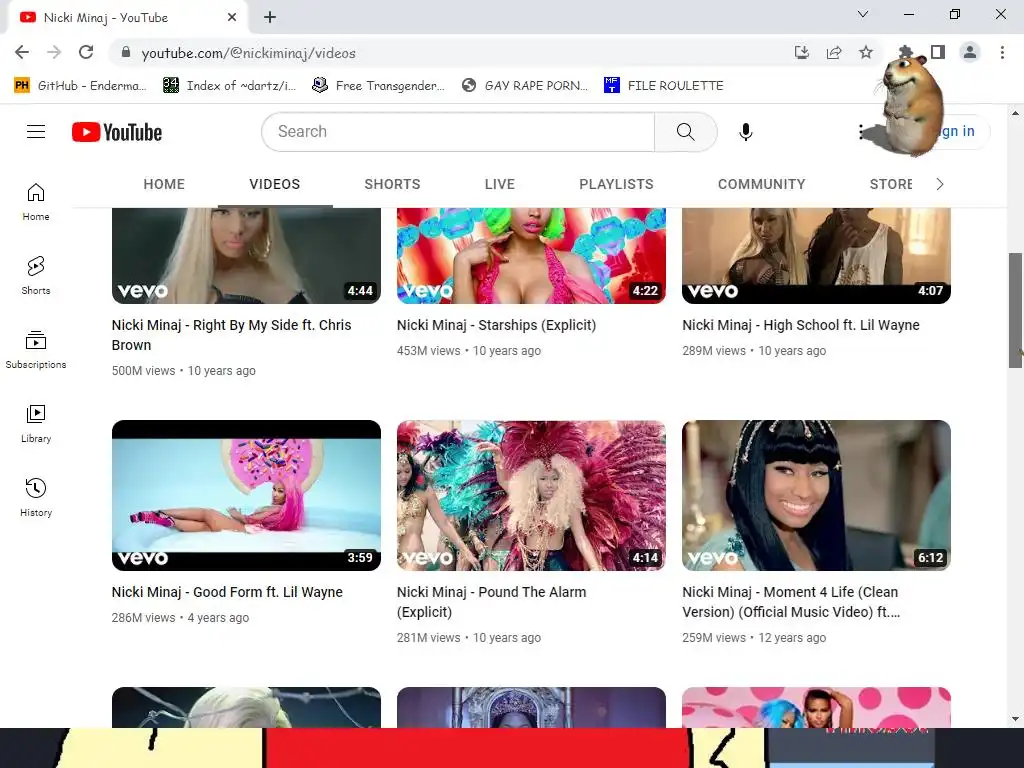1024x768 pixels.
Task: Switch to the HOME channel tab
Action: point(164,184)
